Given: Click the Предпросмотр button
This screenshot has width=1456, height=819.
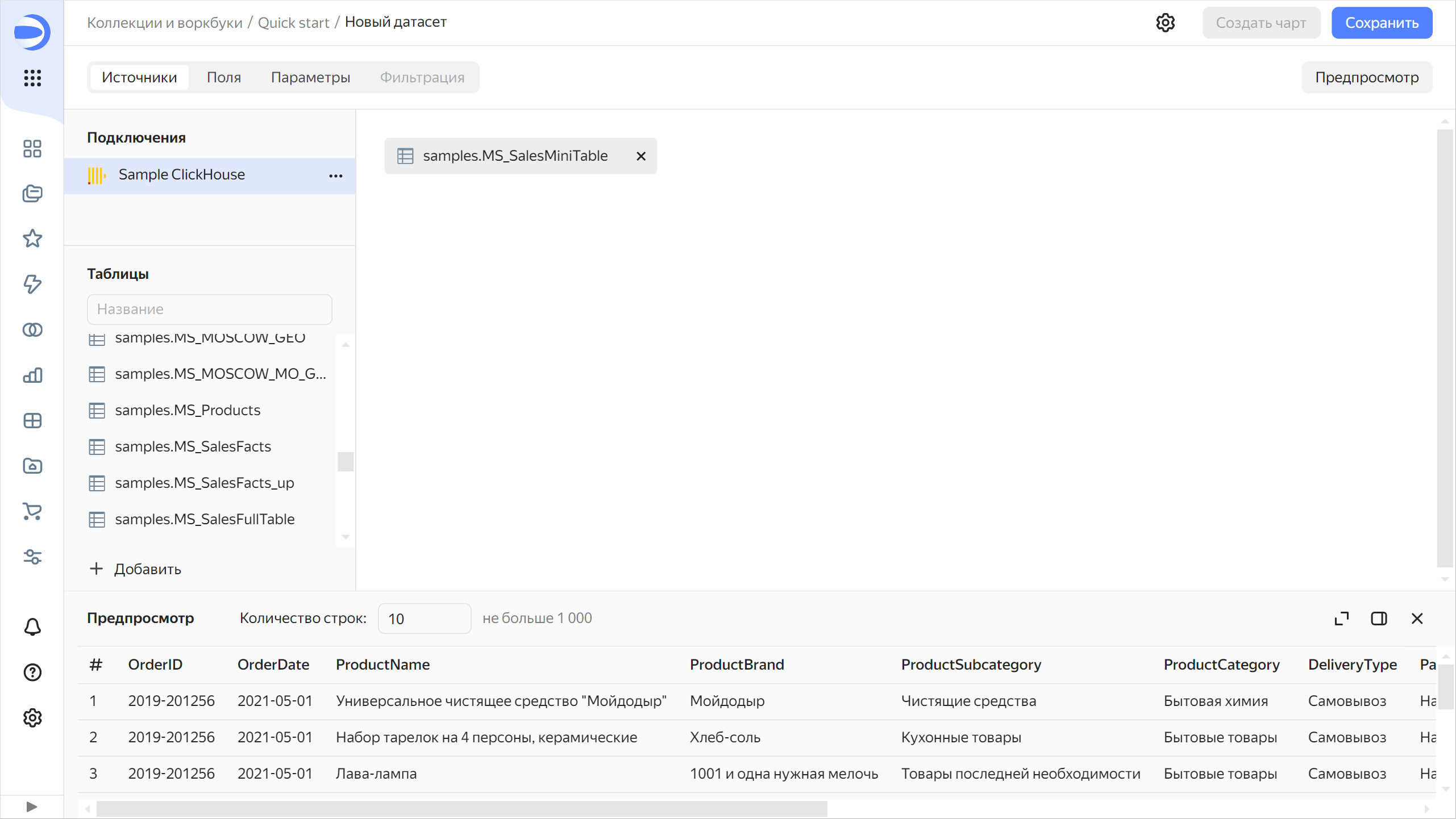Looking at the screenshot, I should pos(1366,77).
